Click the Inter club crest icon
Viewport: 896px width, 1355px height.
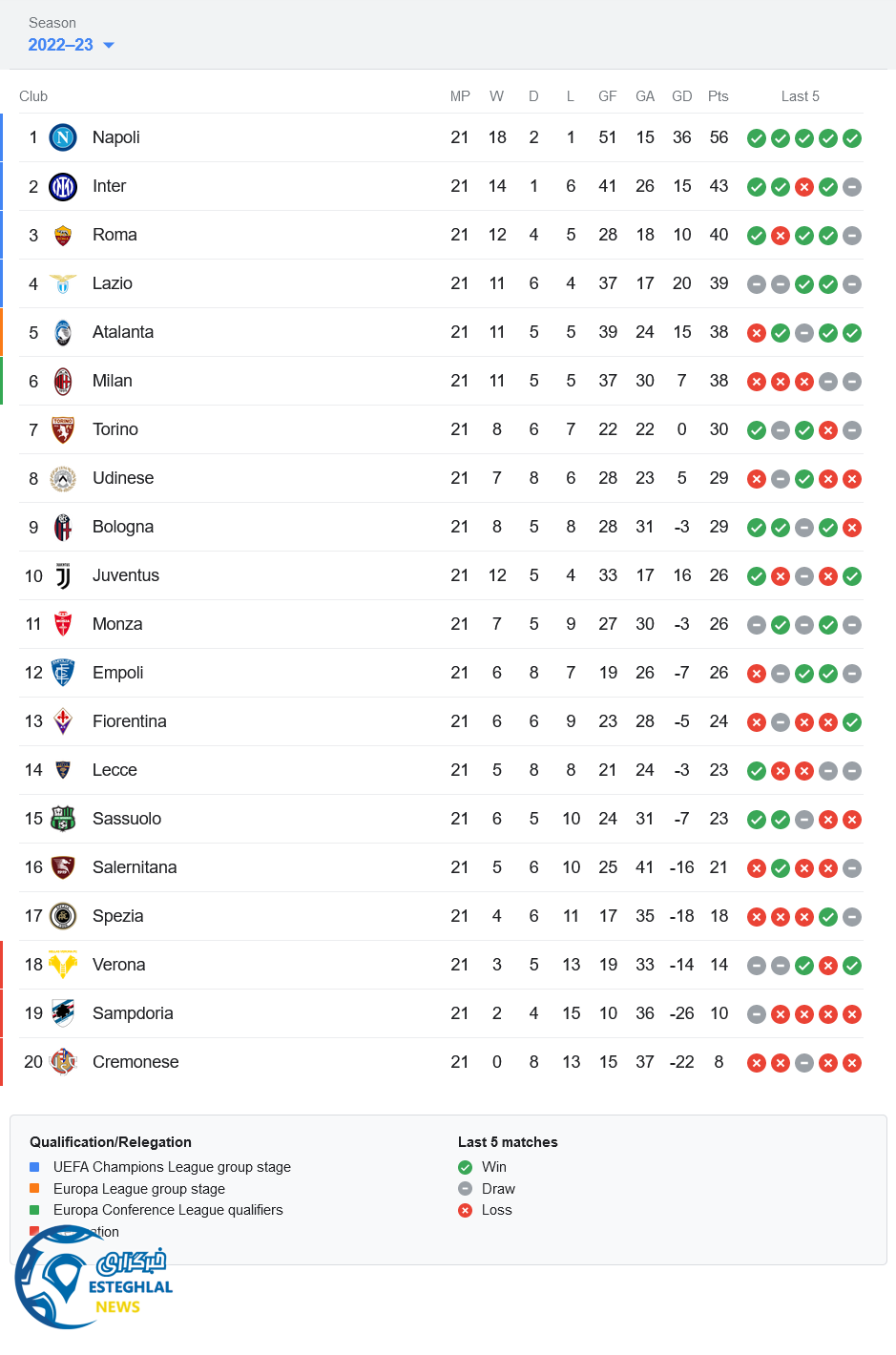coord(63,186)
